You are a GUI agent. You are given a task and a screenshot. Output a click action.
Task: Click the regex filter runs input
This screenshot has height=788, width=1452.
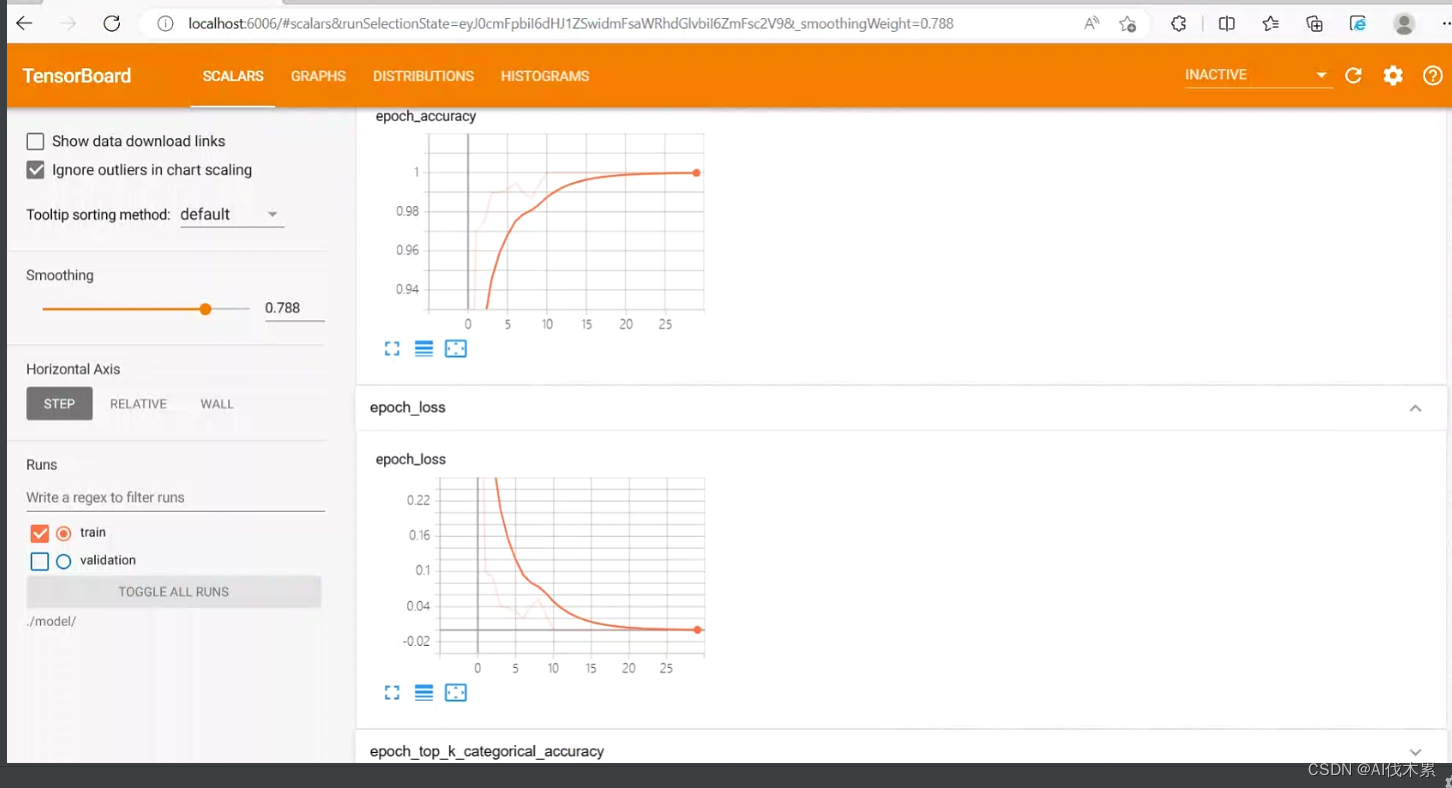[175, 498]
